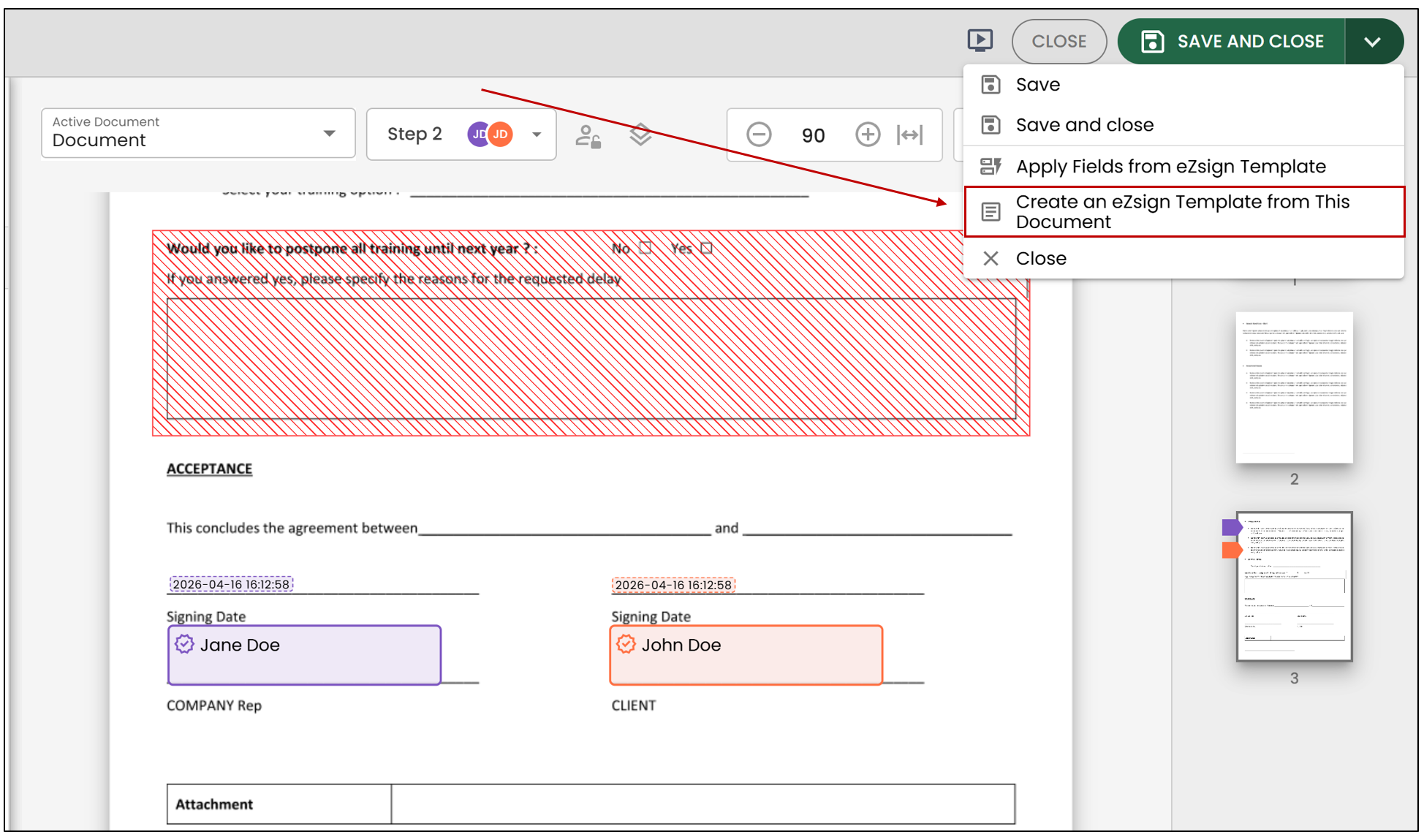Click the Apply Fields template icon
1424x840 pixels.
tap(991, 167)
